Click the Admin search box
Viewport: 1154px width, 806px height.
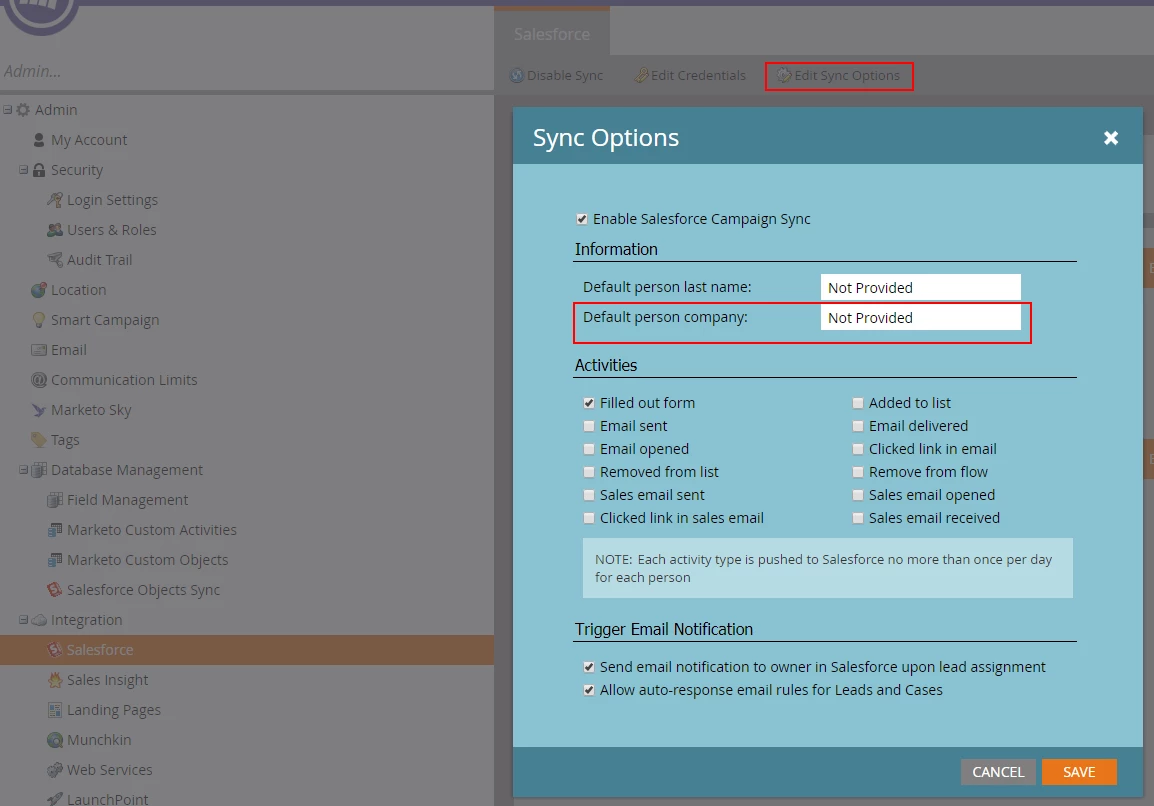point(247,71)
